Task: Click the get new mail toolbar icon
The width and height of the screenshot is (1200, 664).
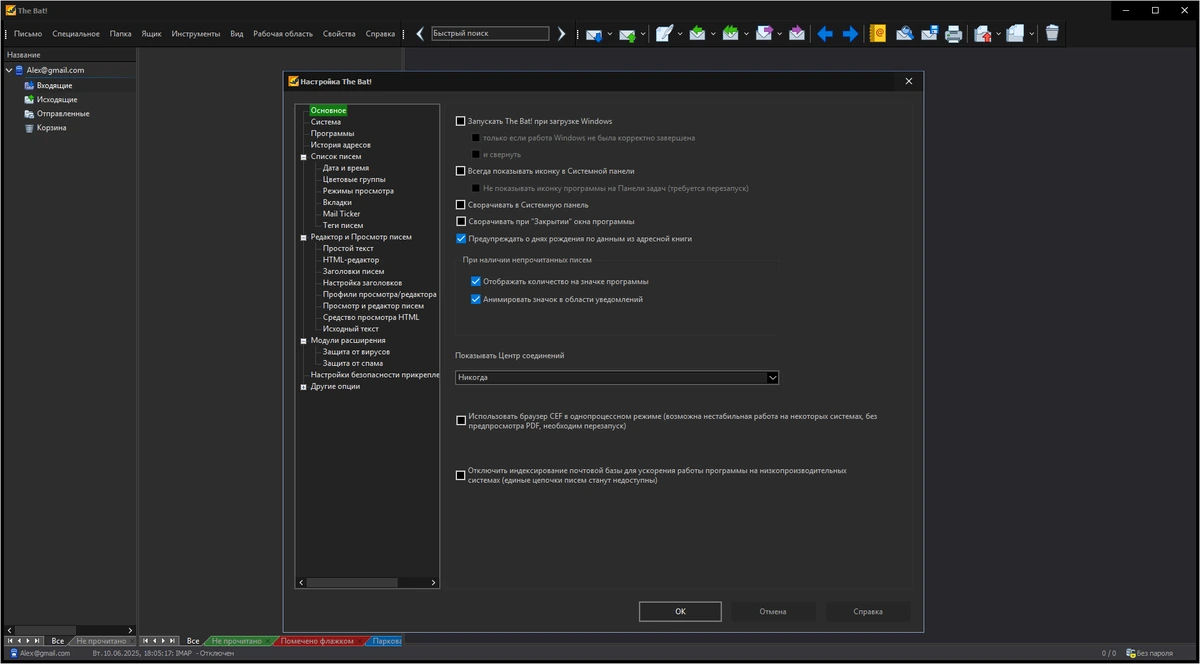Action: (x=594, y=34)
